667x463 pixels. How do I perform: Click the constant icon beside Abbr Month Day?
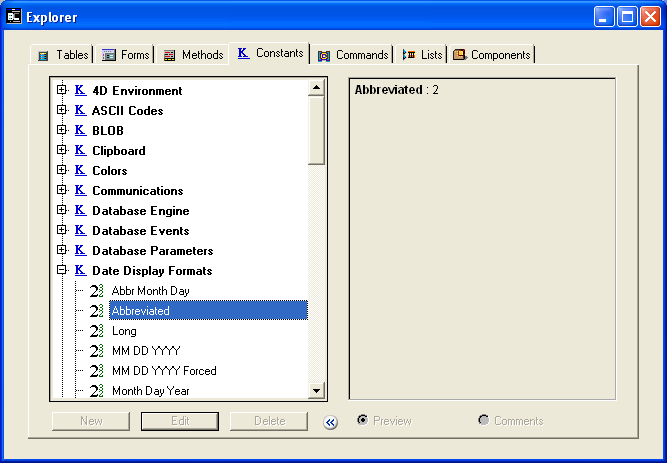[x=97, y=291]
